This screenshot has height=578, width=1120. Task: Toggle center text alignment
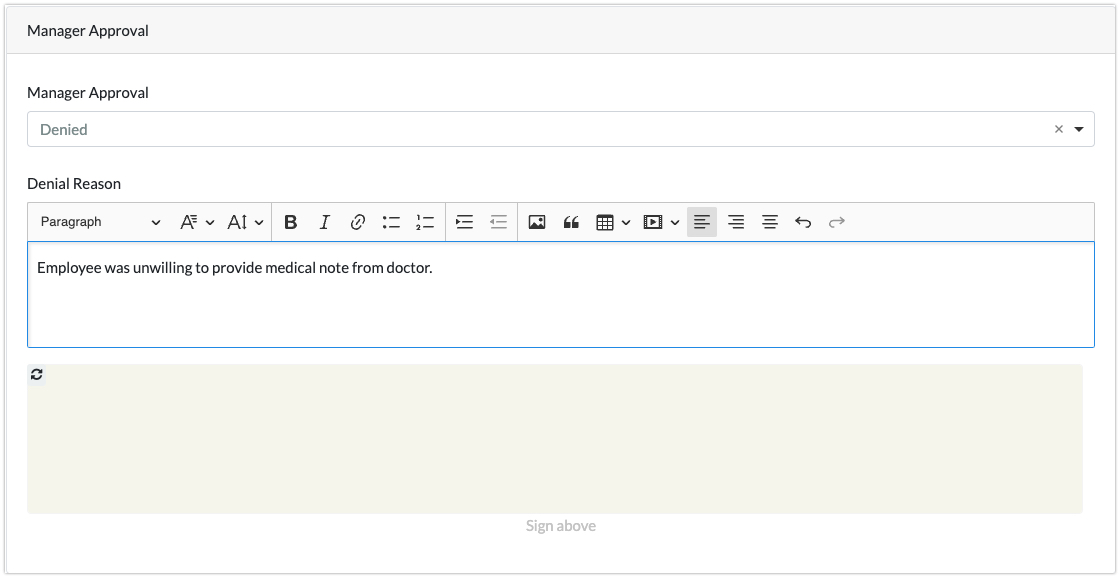(770, 222)
